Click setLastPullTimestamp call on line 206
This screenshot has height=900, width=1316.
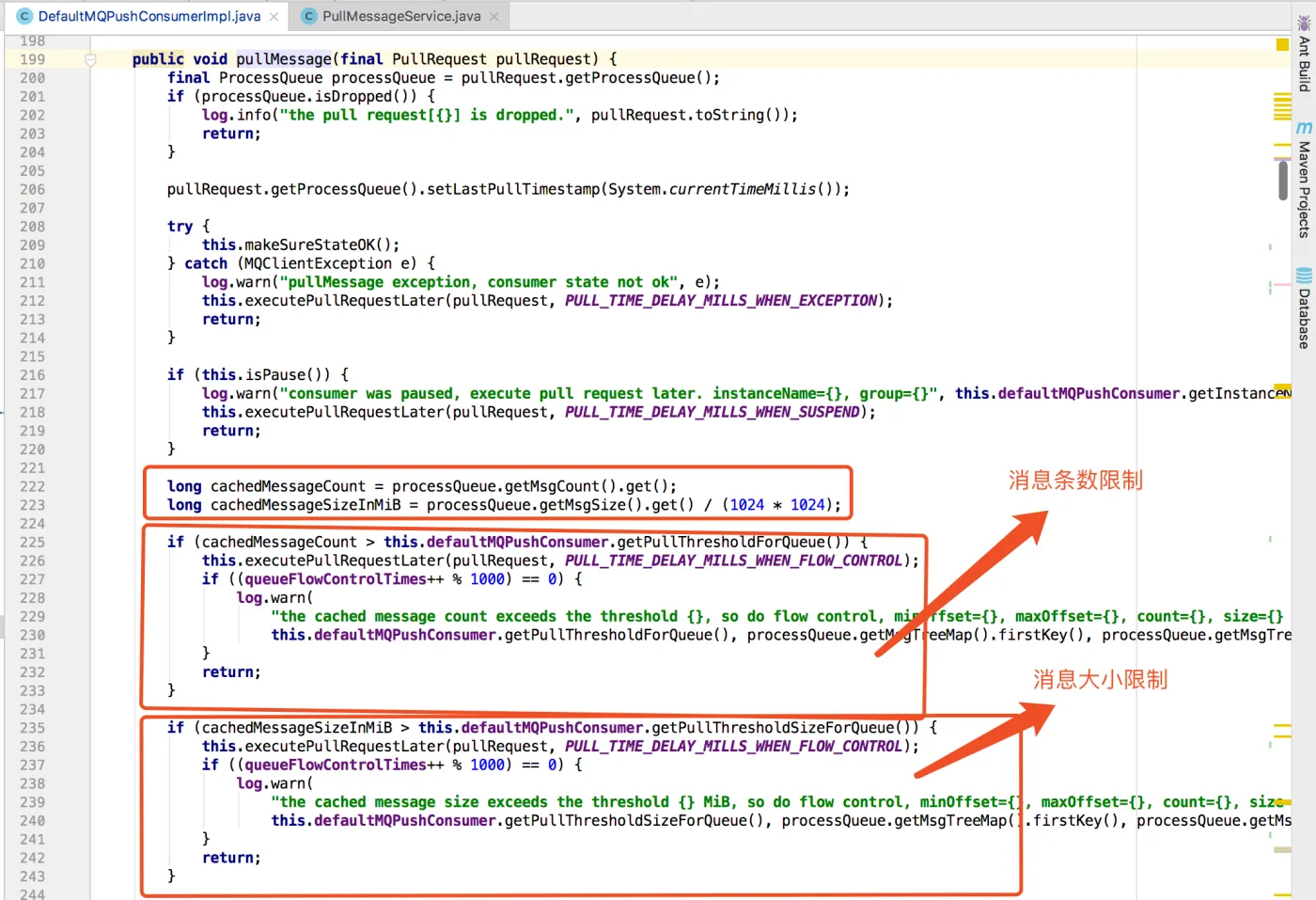[x=513, y=189]
